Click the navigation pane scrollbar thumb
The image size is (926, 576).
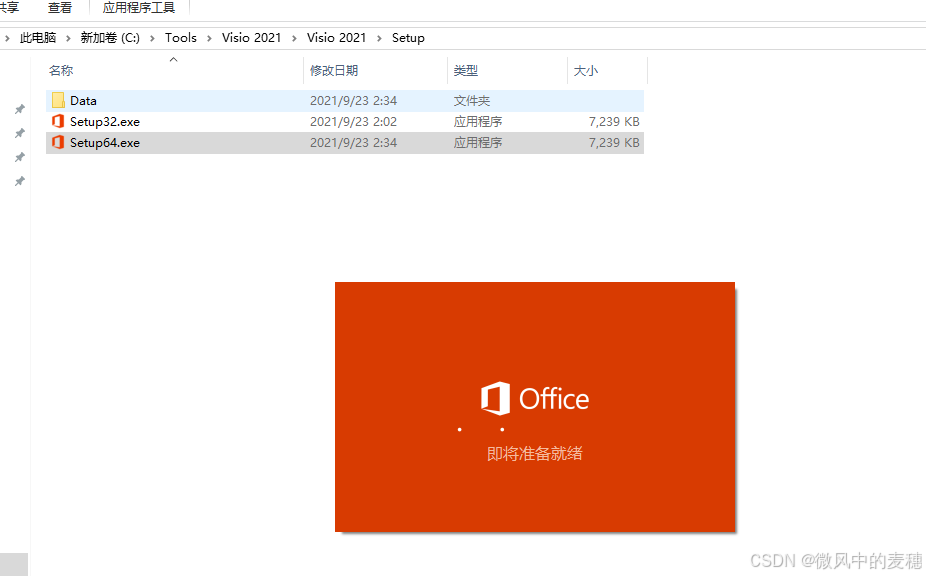[14, 564]
